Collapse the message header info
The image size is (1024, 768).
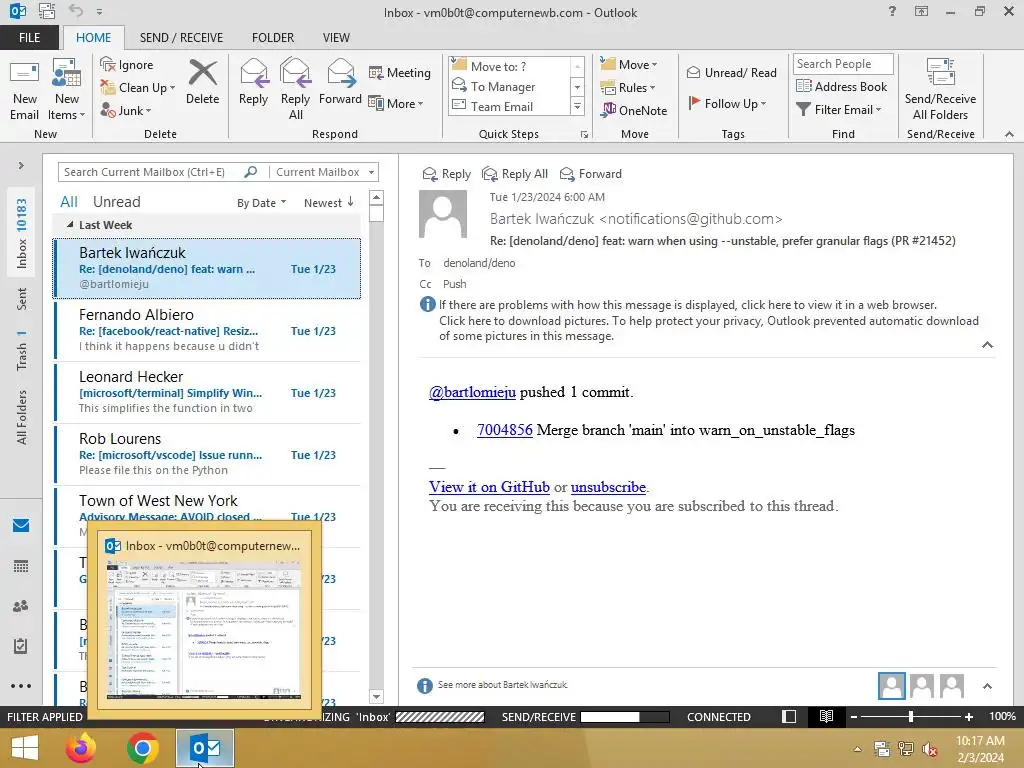tap(987, 345)
